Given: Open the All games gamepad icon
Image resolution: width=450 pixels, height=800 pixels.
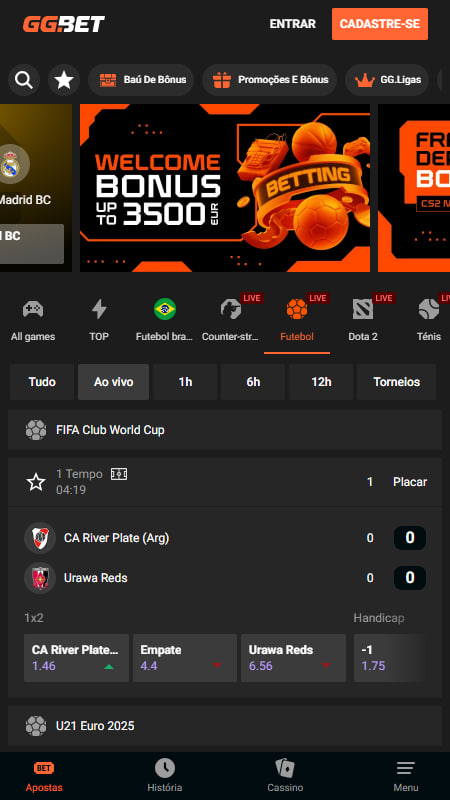Looking at the screenshot, I should click(x=33, y=309).
